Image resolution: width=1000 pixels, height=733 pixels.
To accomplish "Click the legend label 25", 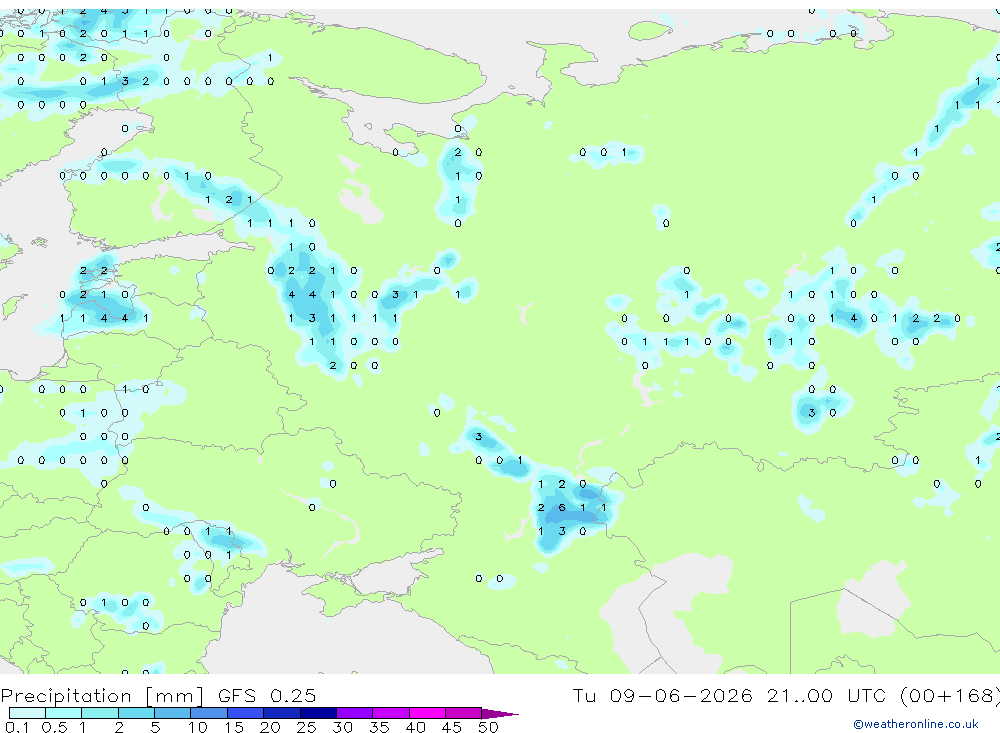I will (x=306, y=727).
